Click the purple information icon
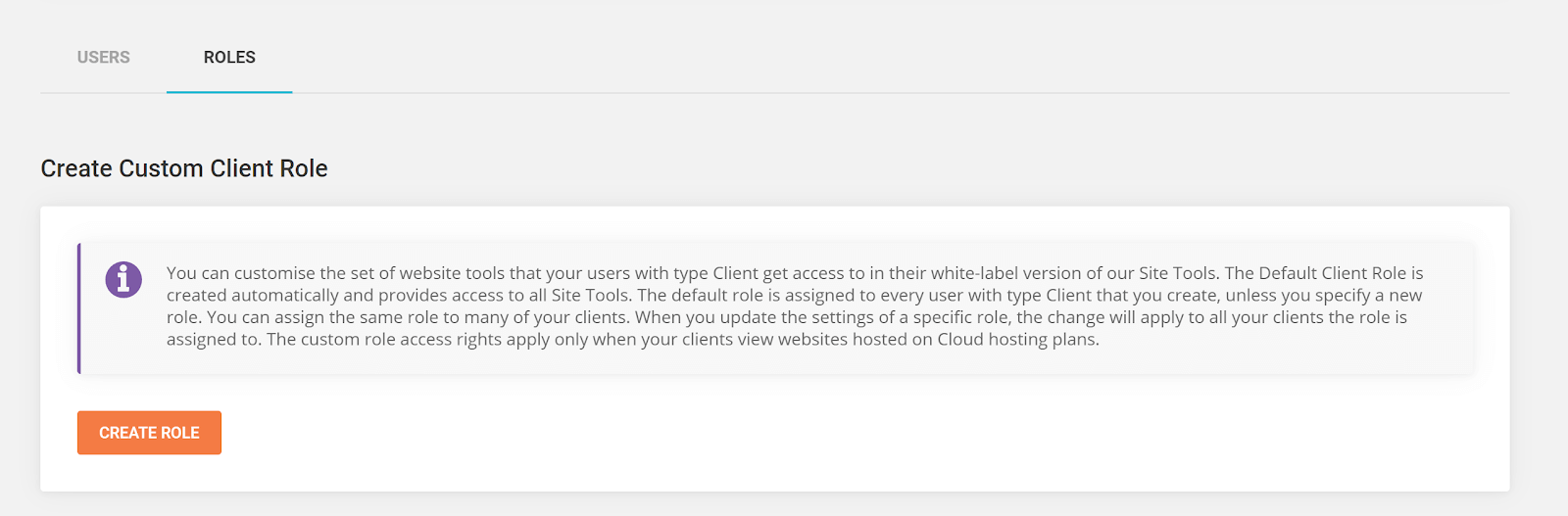 click(x=123, y=280)
